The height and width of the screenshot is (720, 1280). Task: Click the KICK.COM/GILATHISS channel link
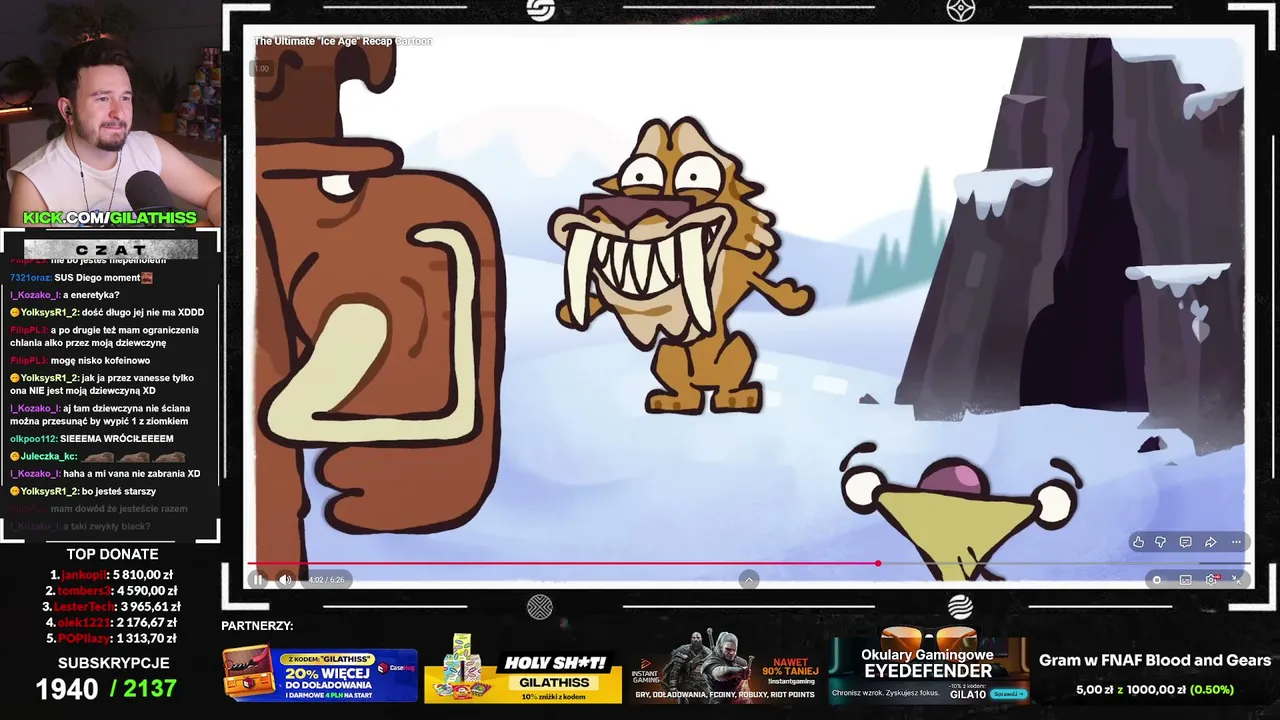(110, 218)
